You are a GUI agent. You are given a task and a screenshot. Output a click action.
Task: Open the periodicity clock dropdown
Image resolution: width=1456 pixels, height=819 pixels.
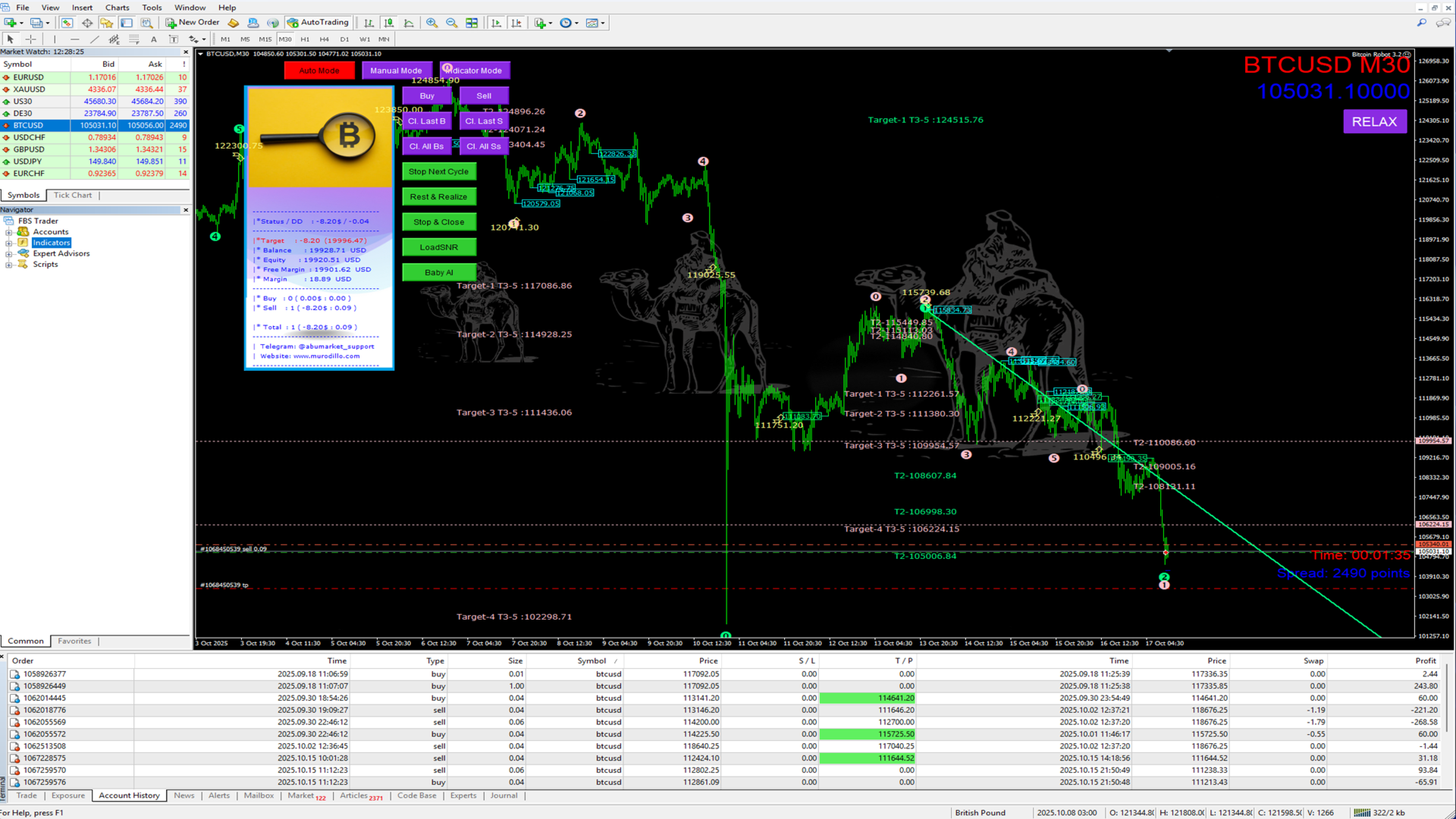click(569, 23)
